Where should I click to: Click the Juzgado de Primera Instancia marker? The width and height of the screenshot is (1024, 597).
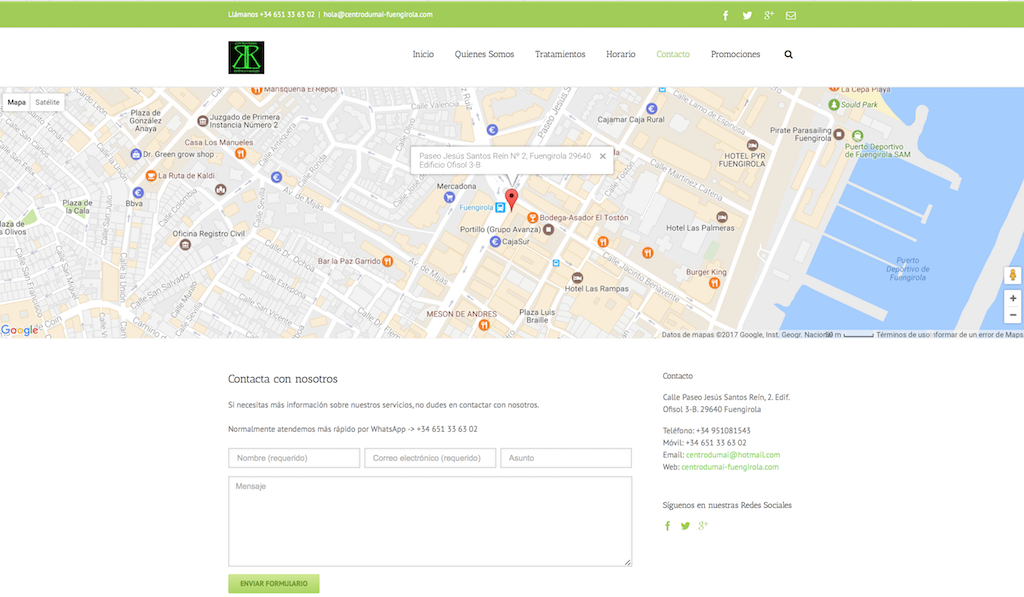tap(202, 121)
